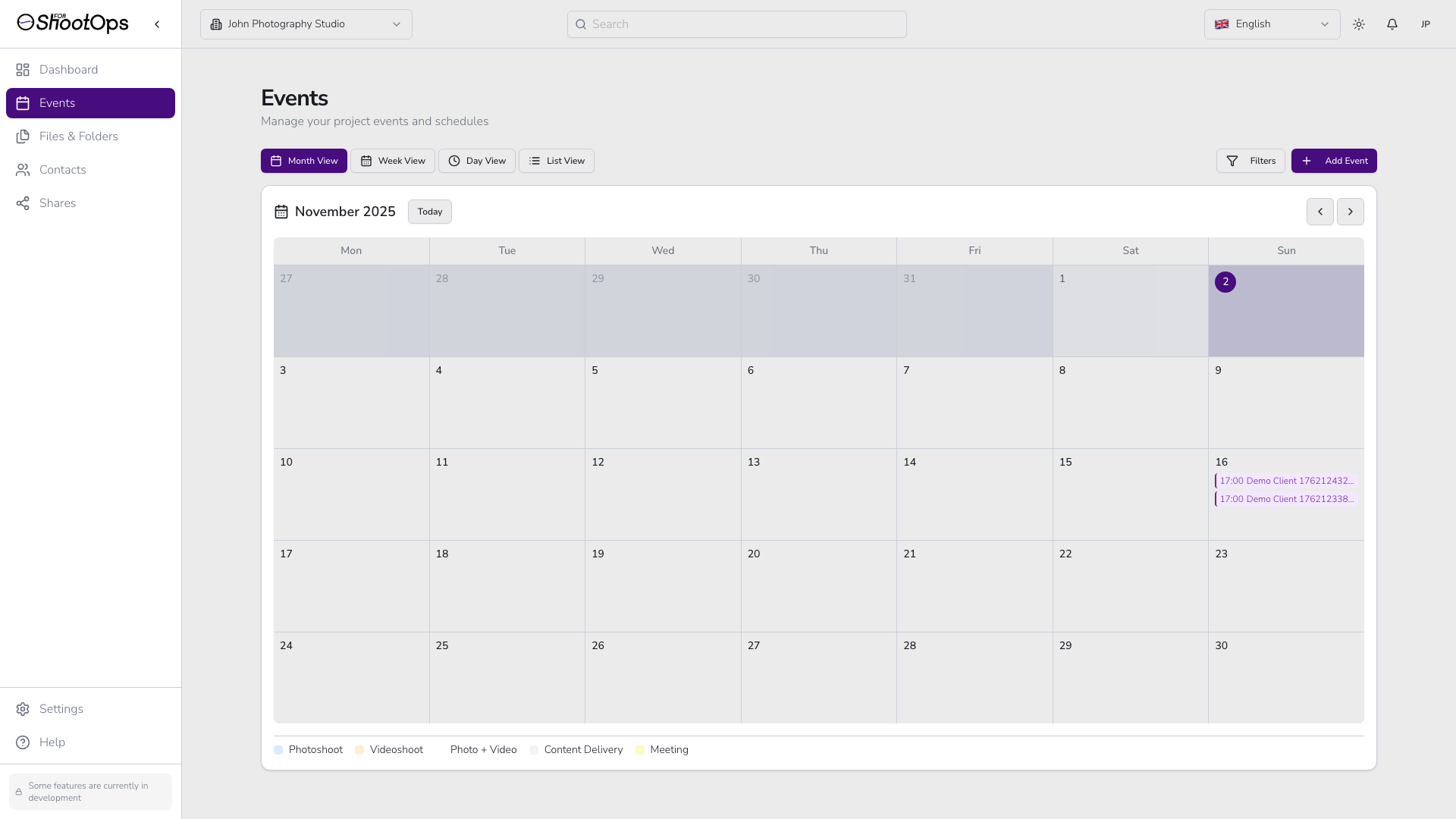This screenshot has height=819, width=1456.
Task: Open Contacts via its sidebar icon
Action: tap(23, 170)
